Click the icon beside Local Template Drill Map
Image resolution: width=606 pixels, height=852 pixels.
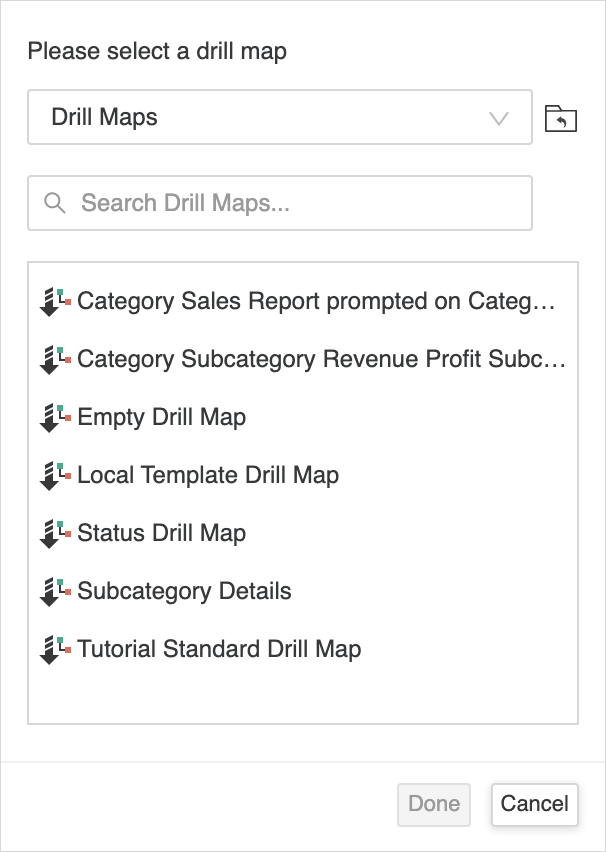55,476
